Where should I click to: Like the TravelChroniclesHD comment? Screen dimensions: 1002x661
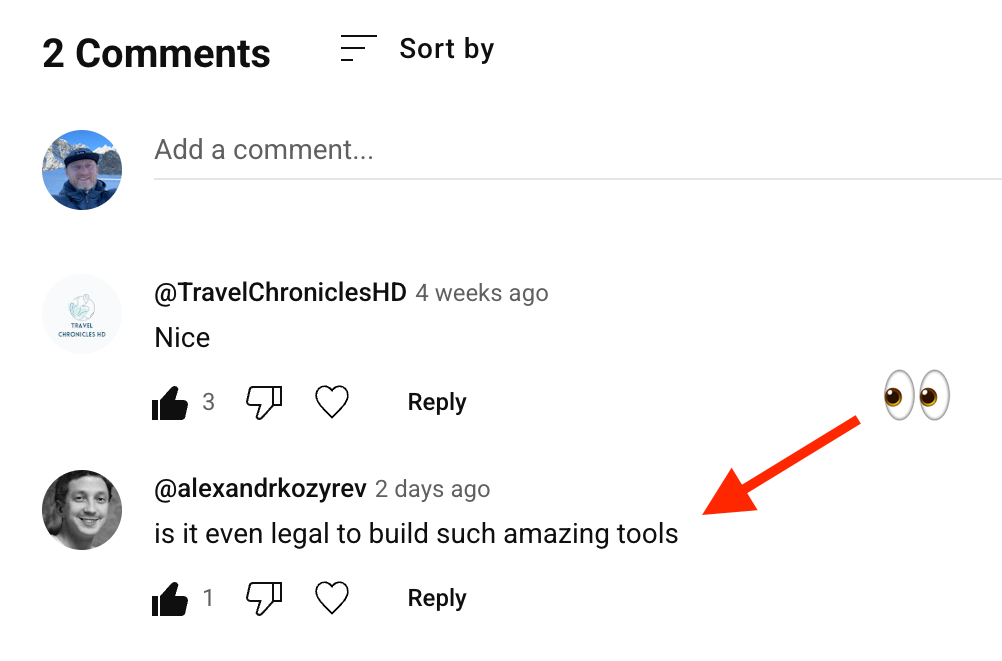[x=170, y=403]
